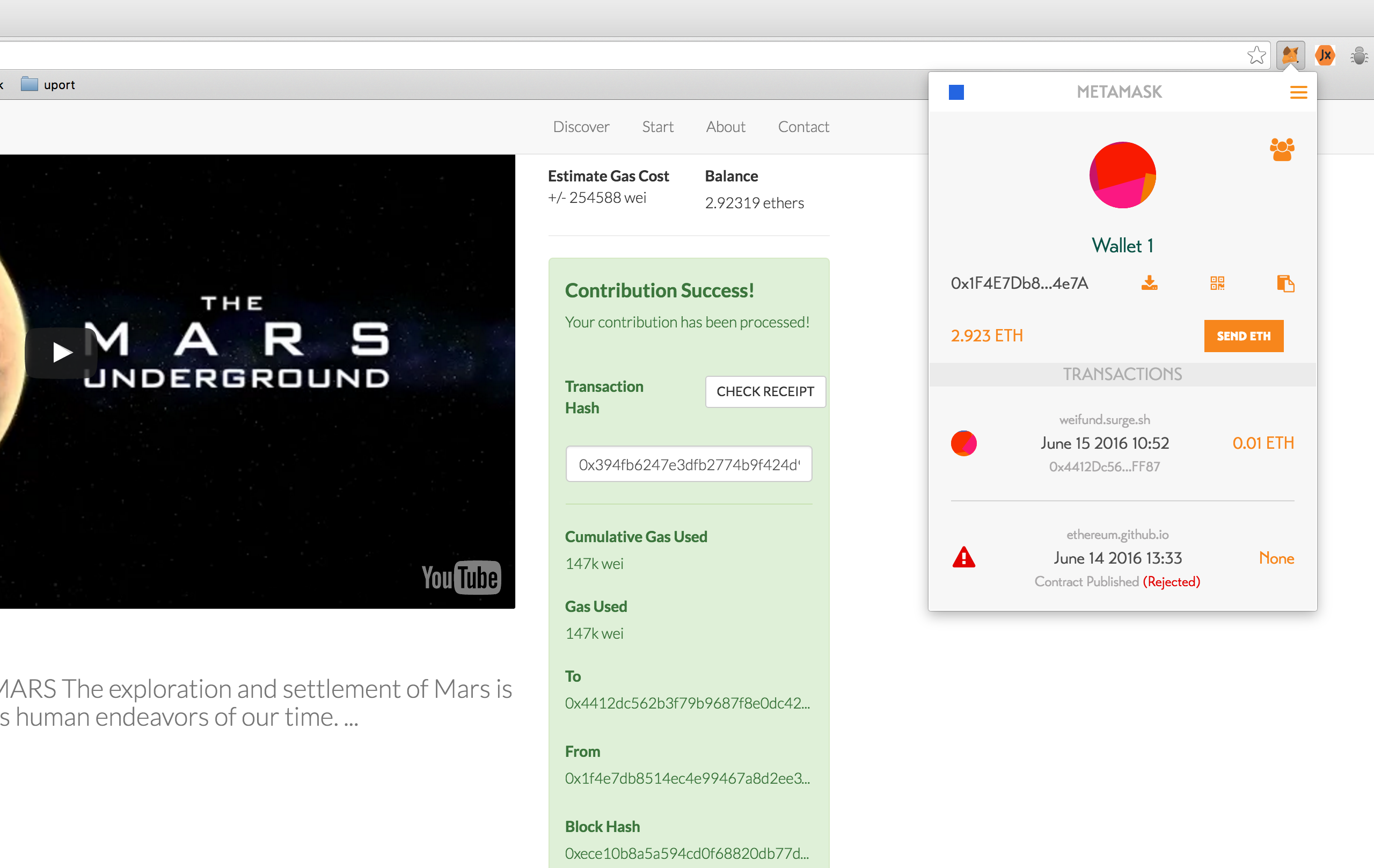Click the SEND ETH button
Image resolution: width=1374 pixels, height=868 pixels.
[x=1244, y=336]
